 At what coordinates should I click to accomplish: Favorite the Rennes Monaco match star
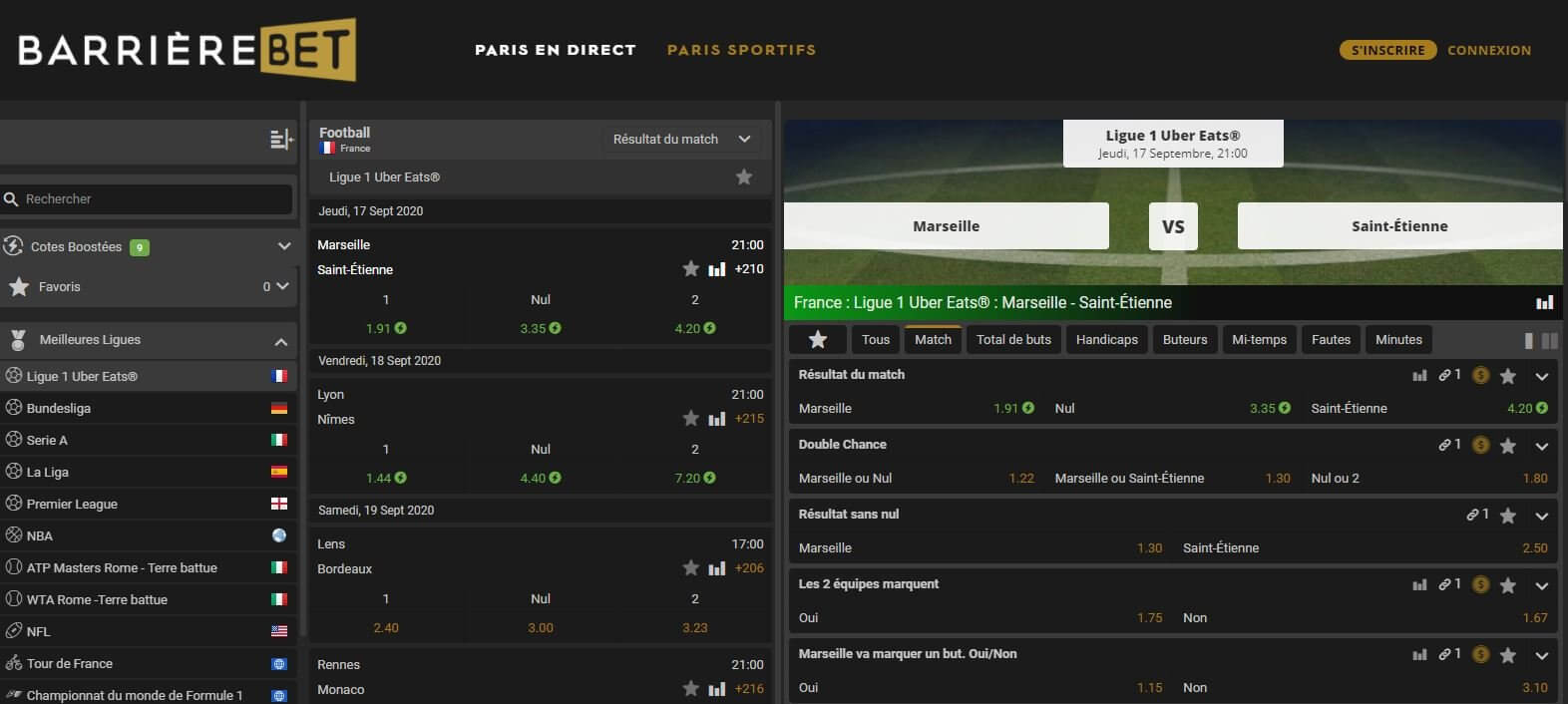pyautogui.click(x=690, y=688)
